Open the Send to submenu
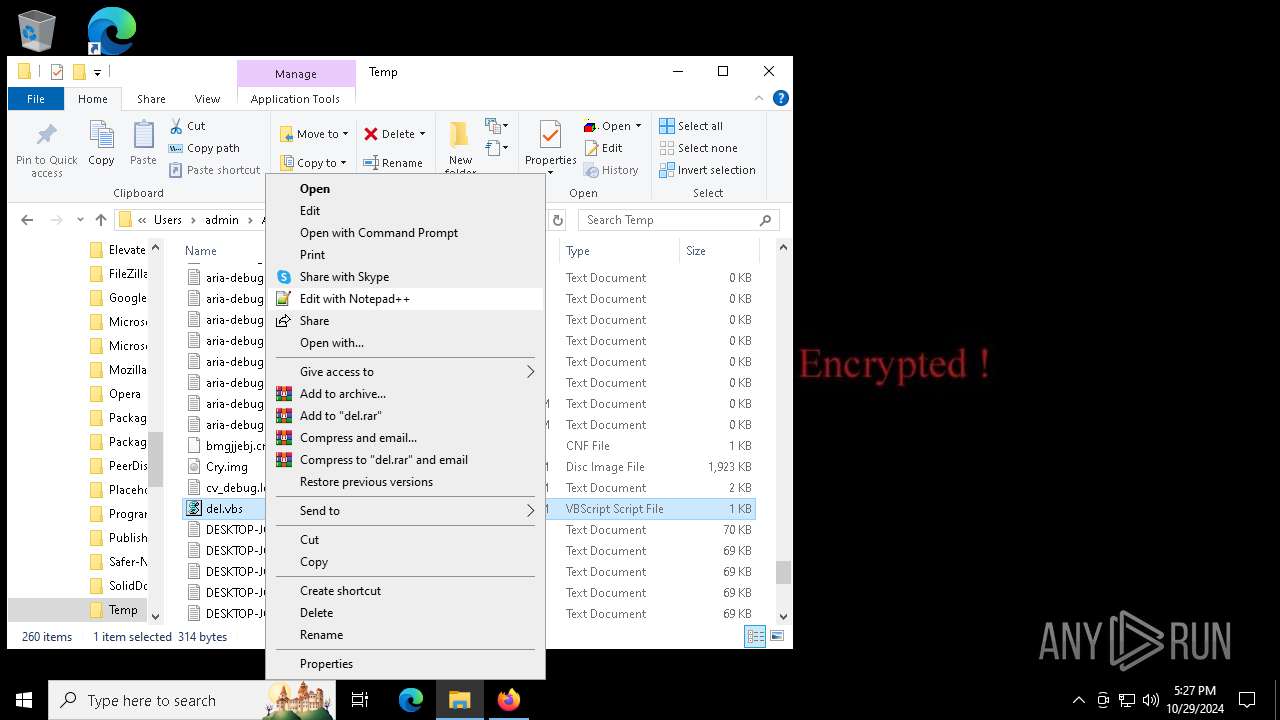Screen dimensions: 1280x720 (405, 511)
